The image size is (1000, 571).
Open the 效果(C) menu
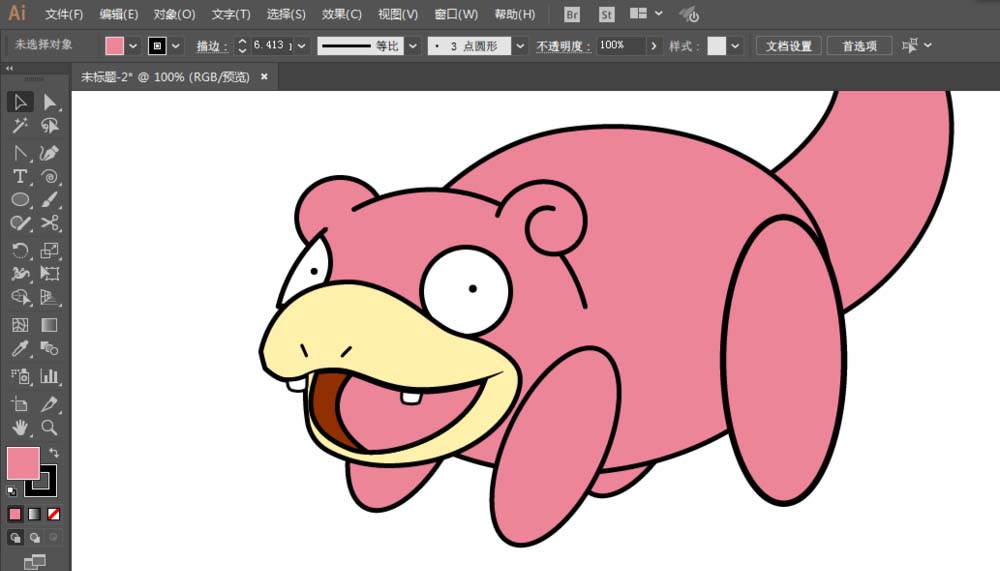click(341, 14)
